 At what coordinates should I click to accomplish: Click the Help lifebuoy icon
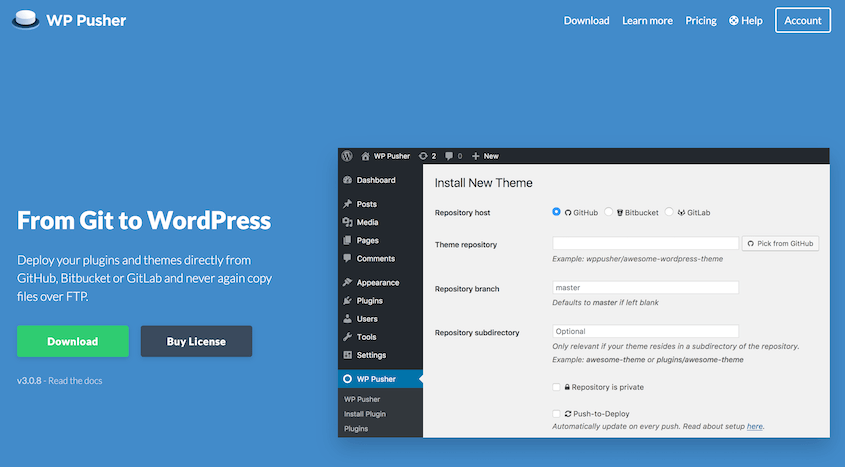click(733, 20)
